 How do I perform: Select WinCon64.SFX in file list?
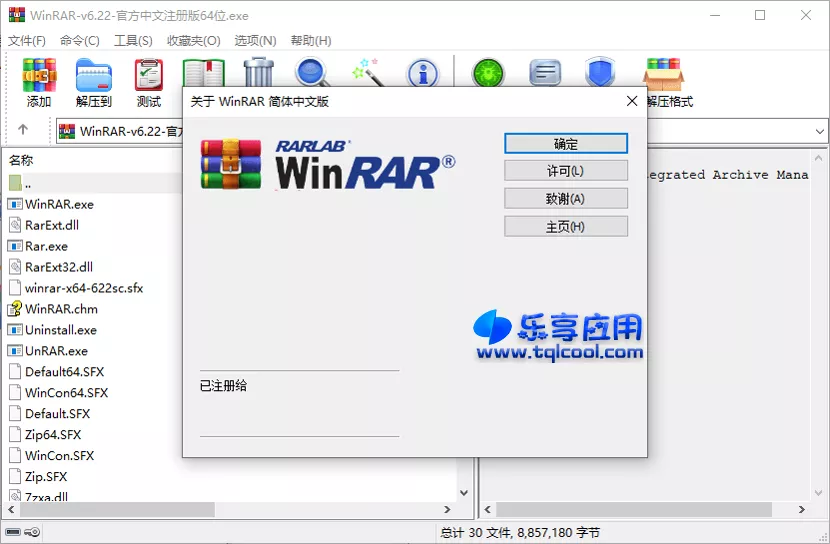point(67,393)
